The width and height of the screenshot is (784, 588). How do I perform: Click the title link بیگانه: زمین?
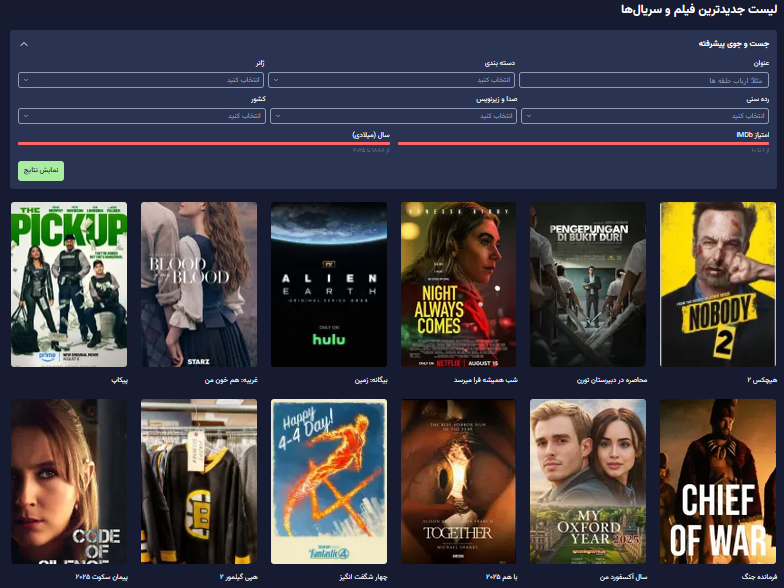[x=371, y=380]
